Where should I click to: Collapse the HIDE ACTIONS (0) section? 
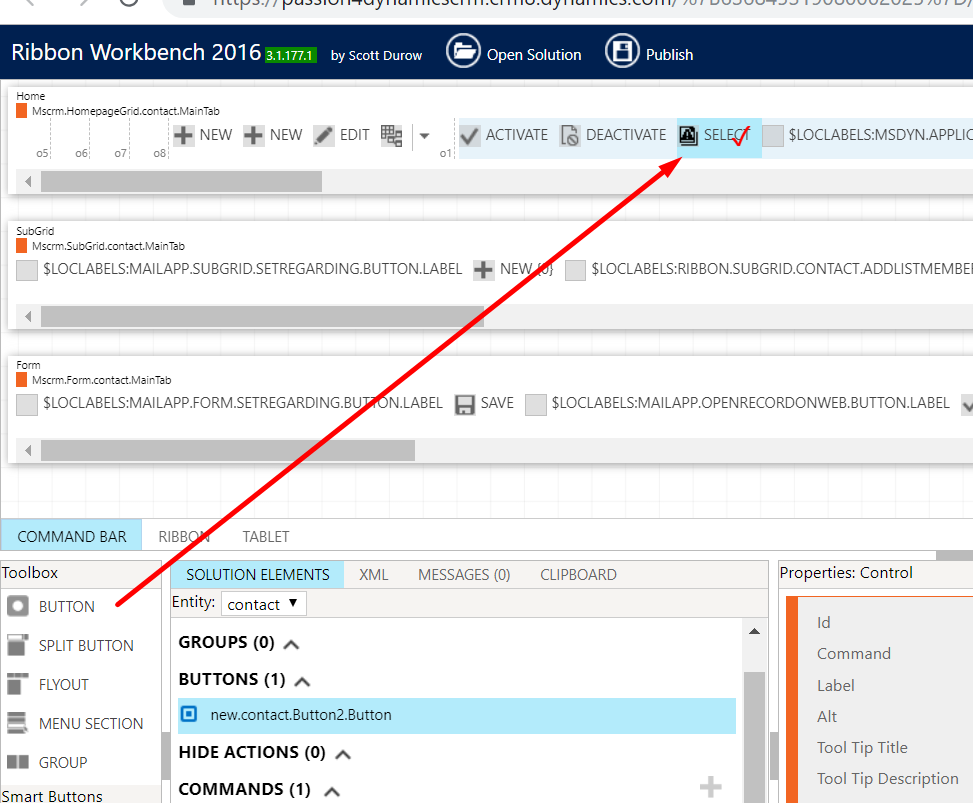(343, 754)
